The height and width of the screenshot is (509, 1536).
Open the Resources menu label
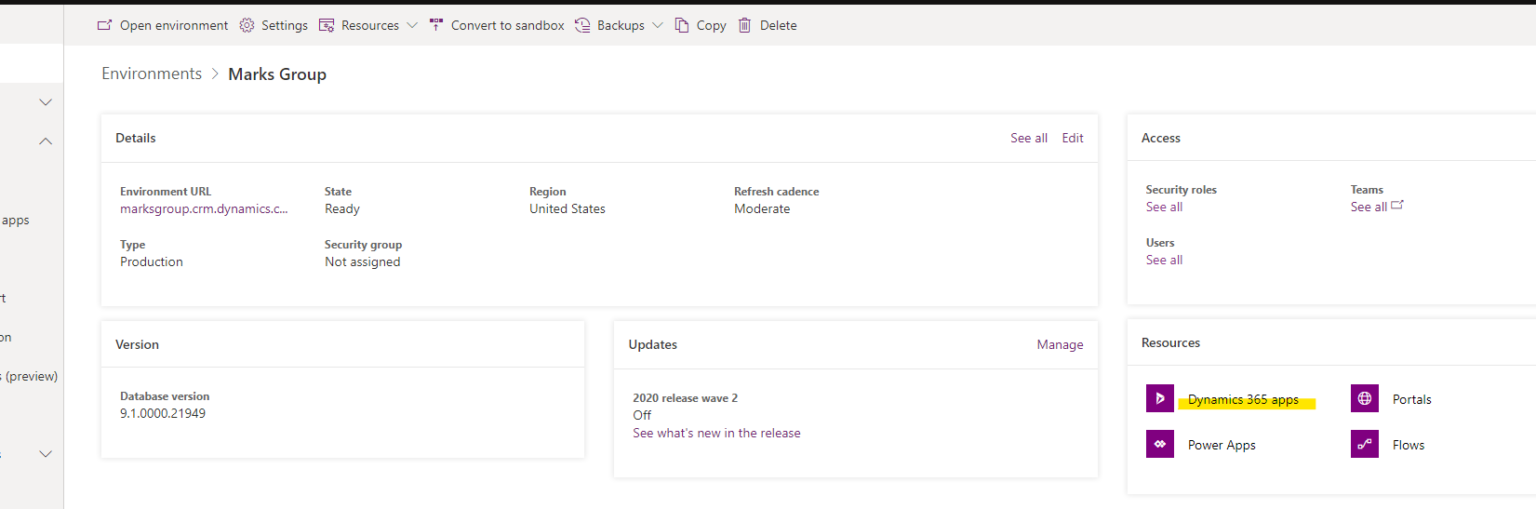pos(370,25)
